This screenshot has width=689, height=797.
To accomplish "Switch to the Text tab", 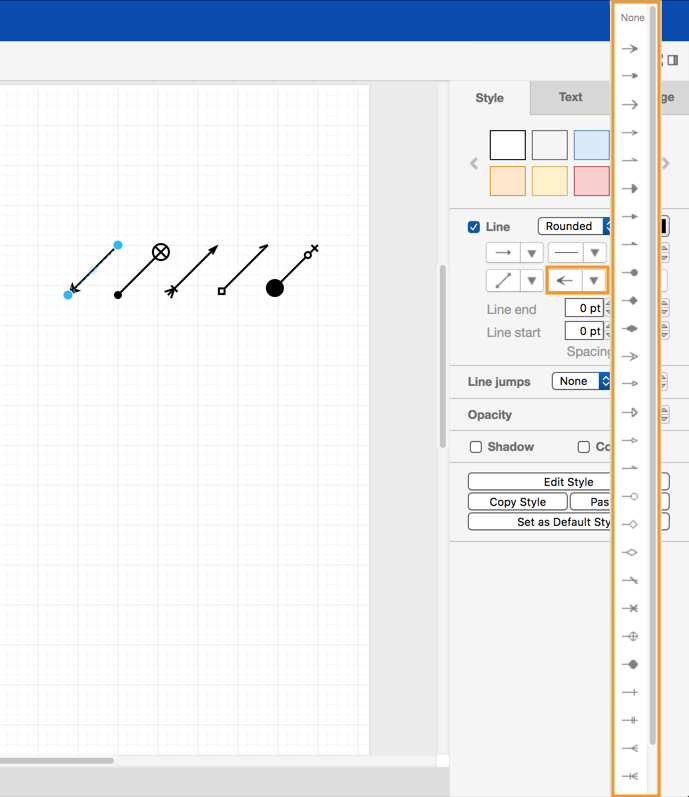I will [x=570, y=97].
